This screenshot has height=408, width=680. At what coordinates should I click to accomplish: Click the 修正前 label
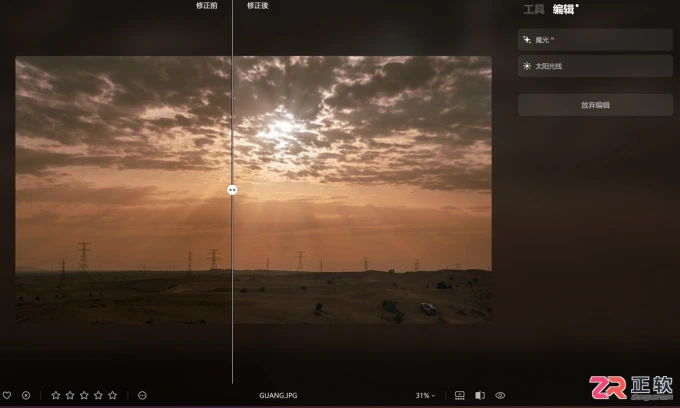click(x=206, y=6)
